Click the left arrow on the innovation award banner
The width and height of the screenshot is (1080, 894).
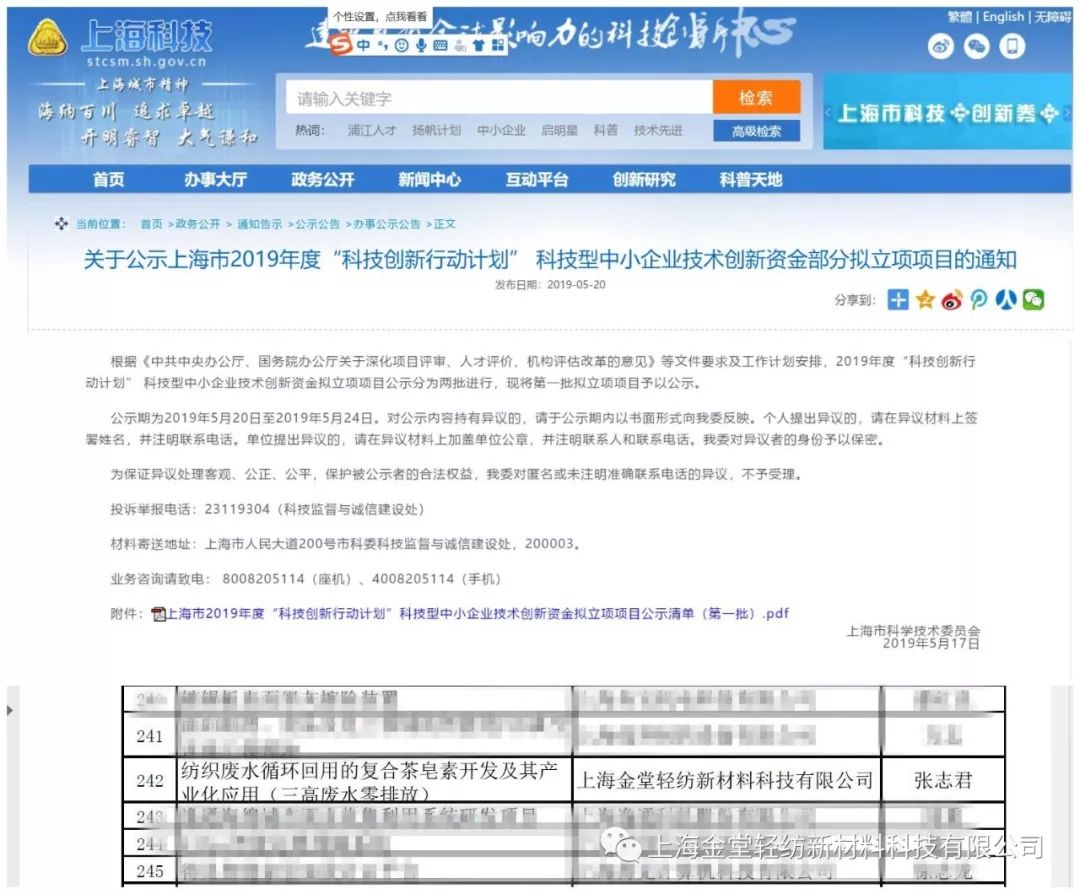[x=828, y=113]
